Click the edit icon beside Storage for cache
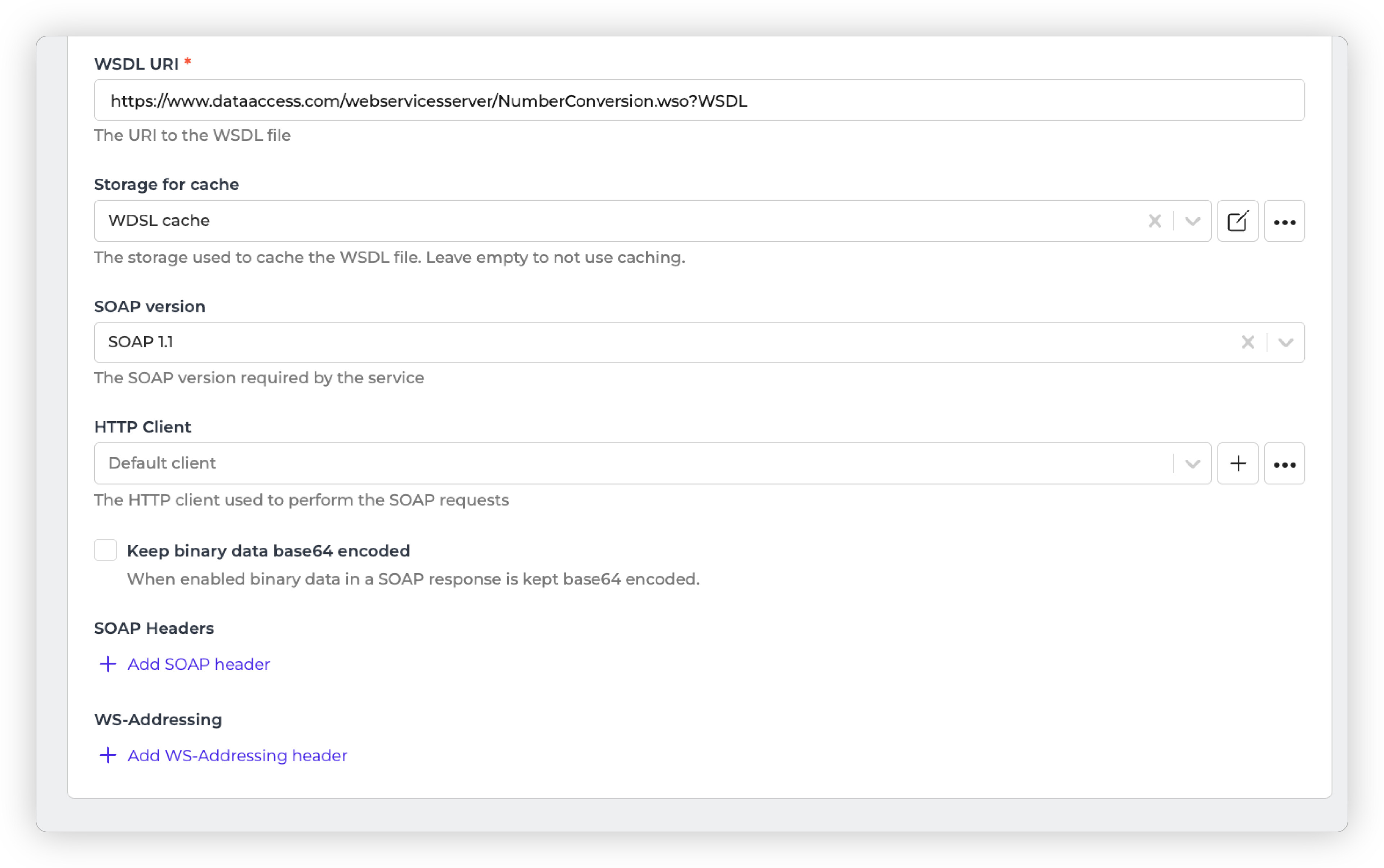This screenshot has height=868, width=1384. coord(1238,221)
